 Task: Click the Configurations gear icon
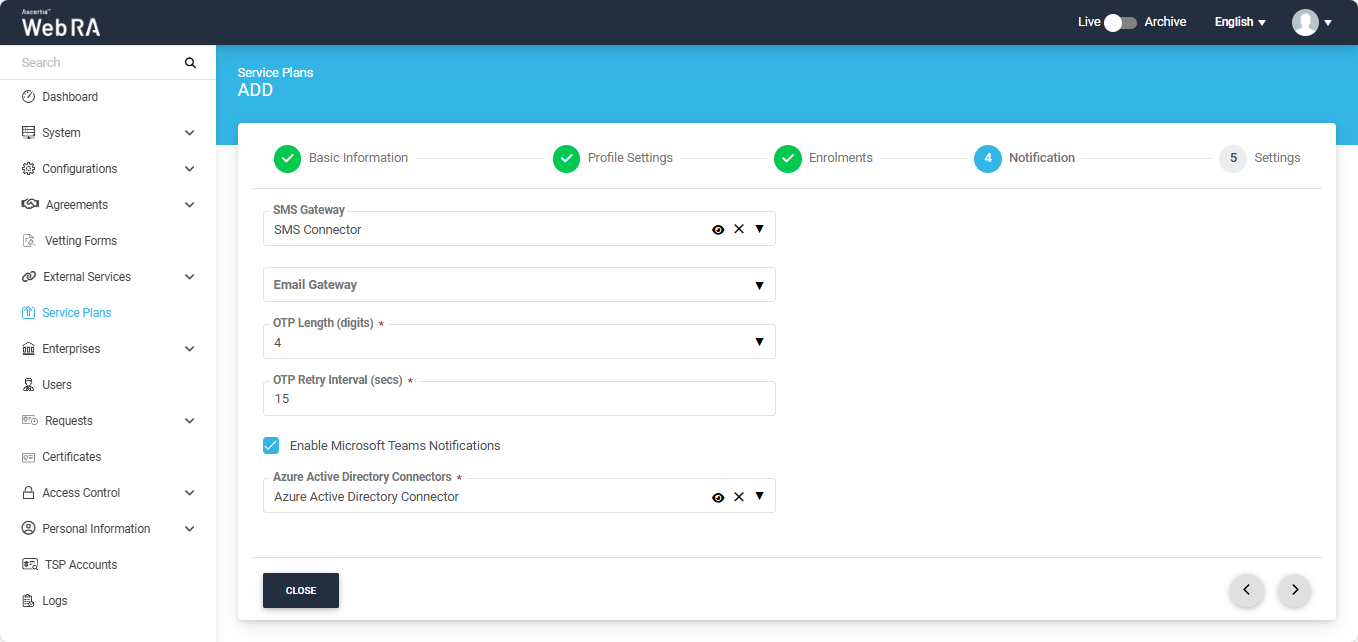click(x=28, y=169)
